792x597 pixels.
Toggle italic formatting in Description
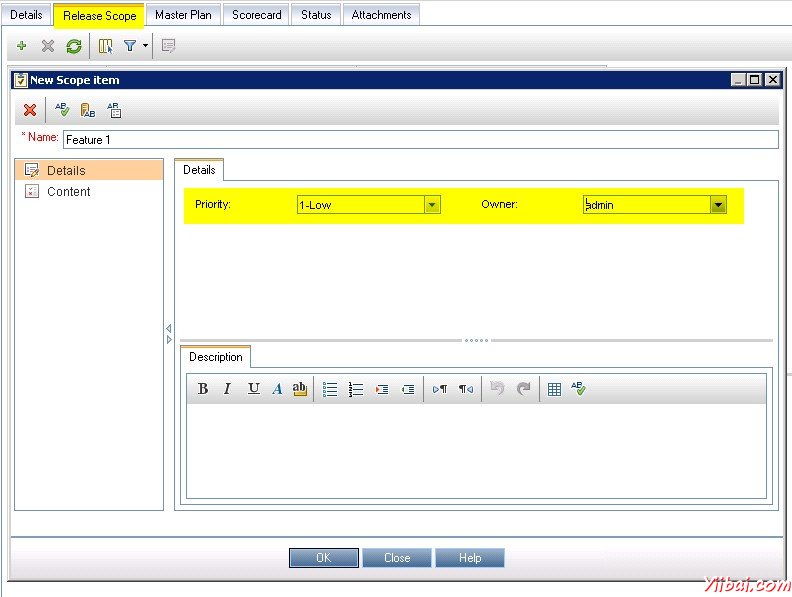pos(227,389)
